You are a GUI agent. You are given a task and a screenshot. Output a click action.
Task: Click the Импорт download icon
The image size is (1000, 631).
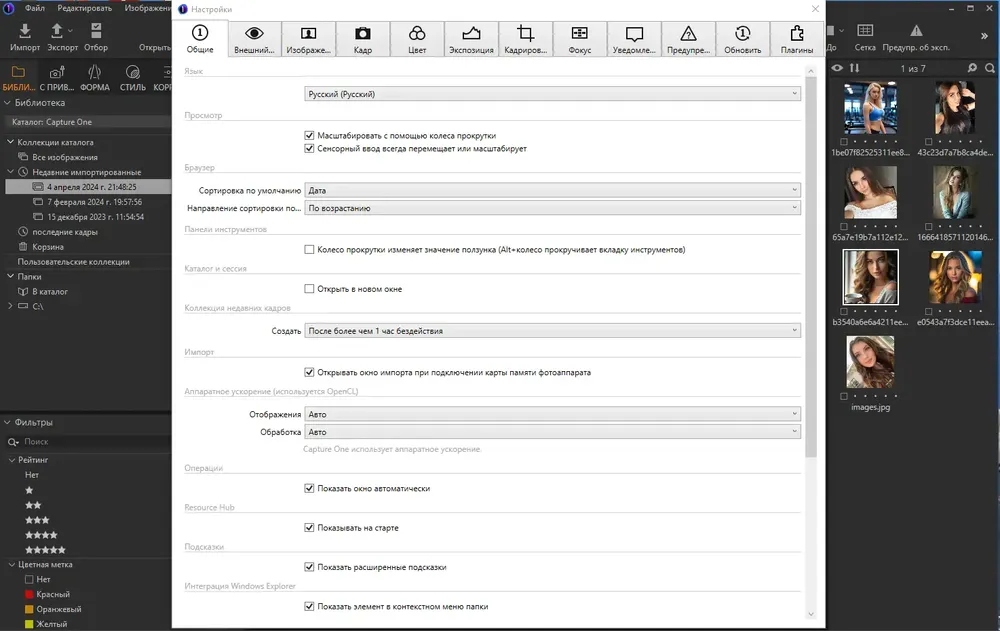(x=25, y=31)
